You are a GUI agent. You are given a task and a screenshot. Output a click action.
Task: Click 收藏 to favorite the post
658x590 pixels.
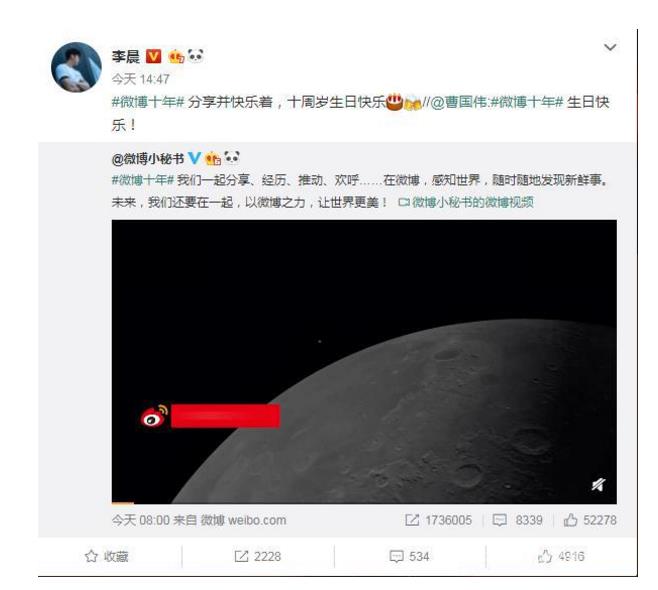point(107,556)
